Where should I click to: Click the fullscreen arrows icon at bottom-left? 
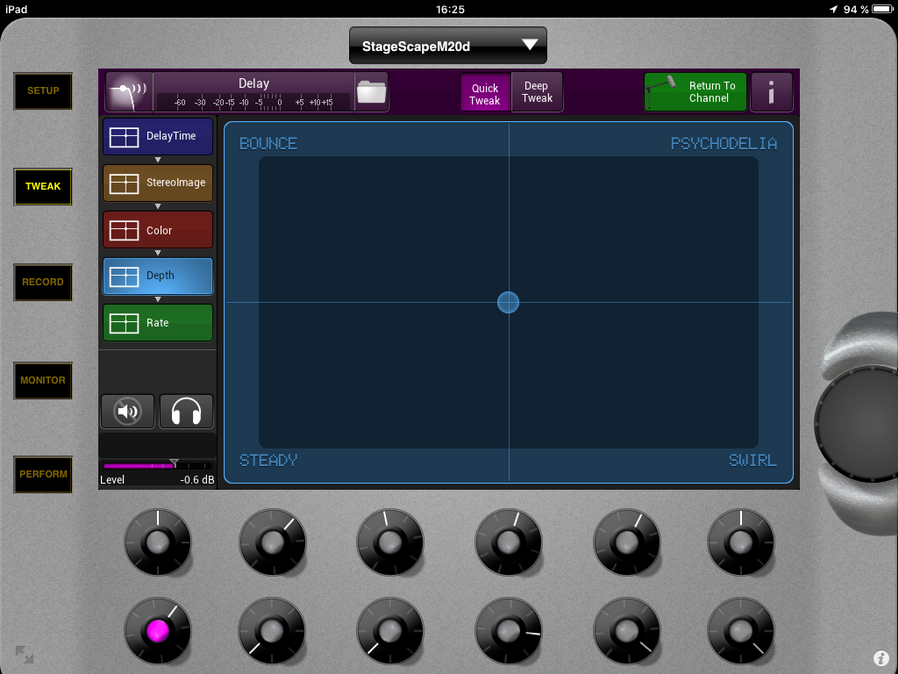click(x=24, y=655)
